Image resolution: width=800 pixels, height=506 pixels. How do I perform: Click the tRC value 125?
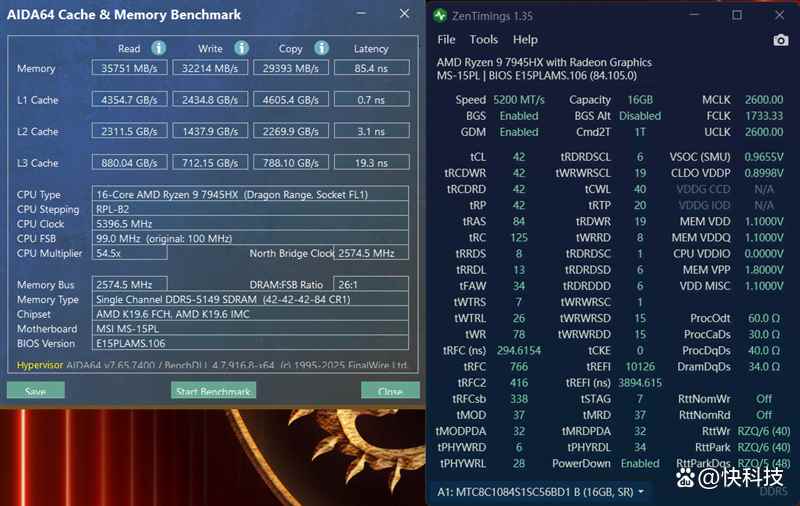point(519,238)
